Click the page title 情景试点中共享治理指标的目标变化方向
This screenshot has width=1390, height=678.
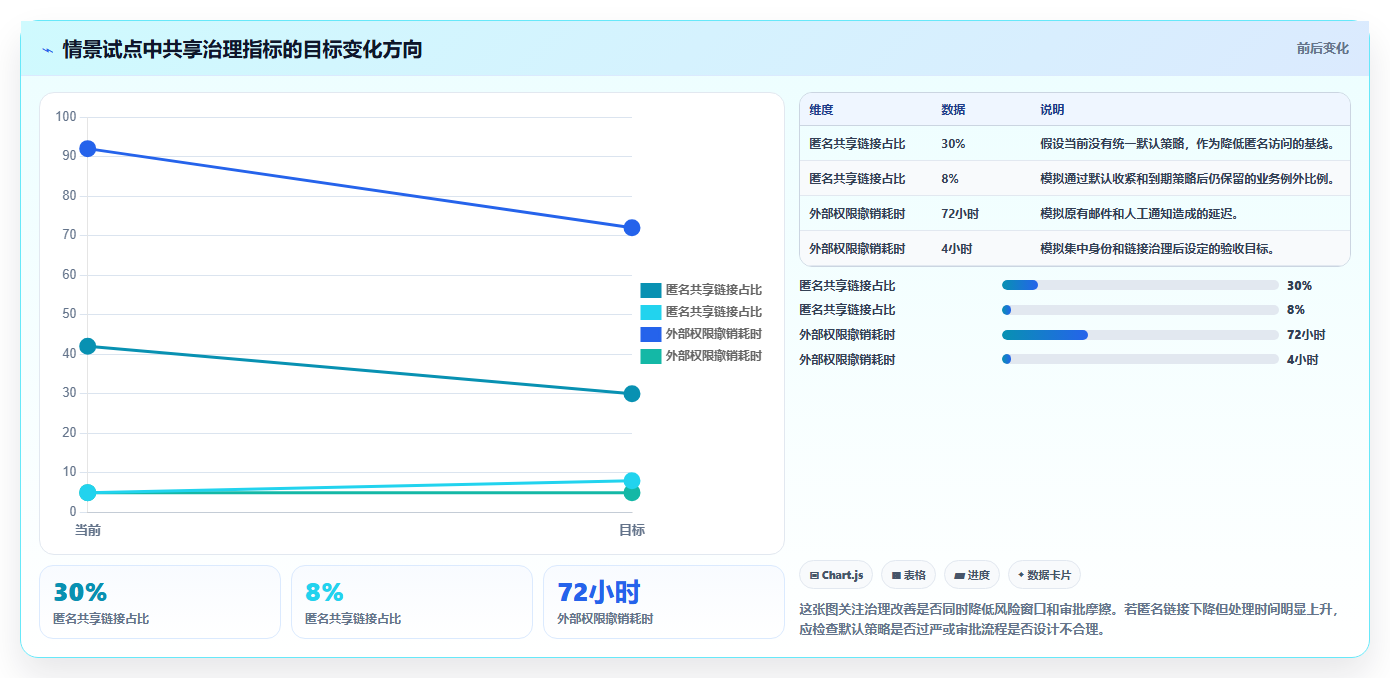242,49
